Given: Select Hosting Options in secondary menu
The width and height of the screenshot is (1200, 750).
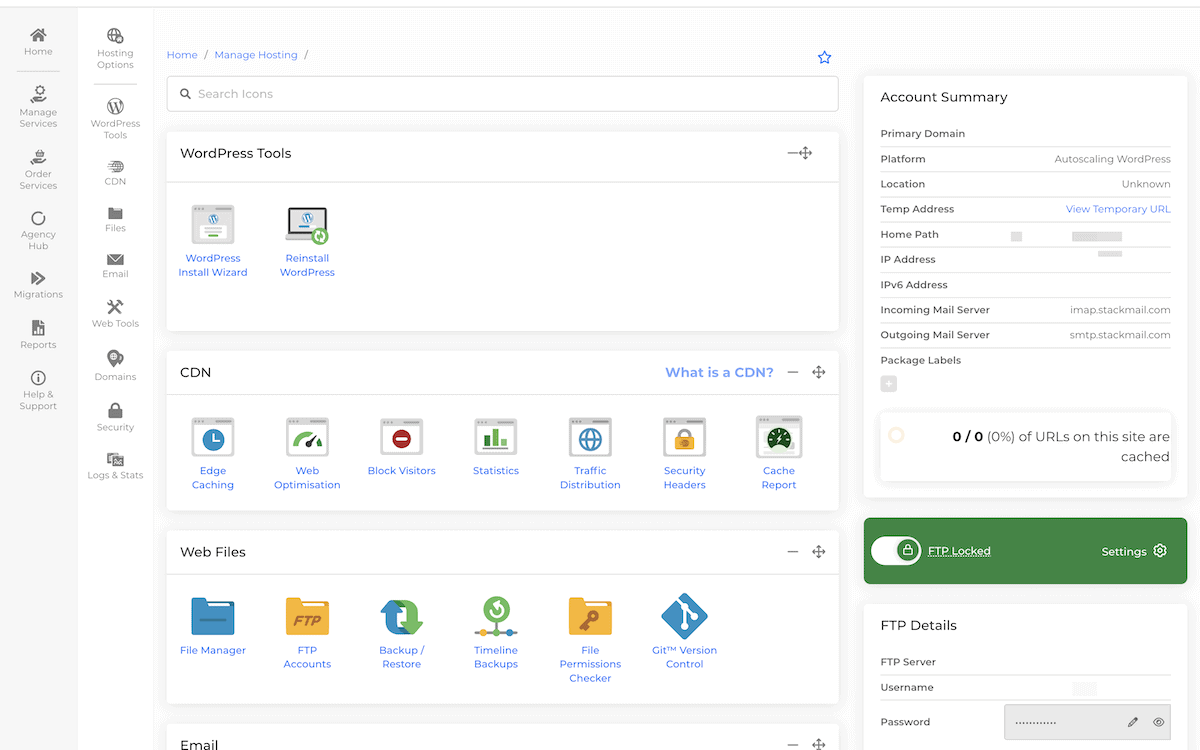Looking at the screenshot, I should click(115, 49).
